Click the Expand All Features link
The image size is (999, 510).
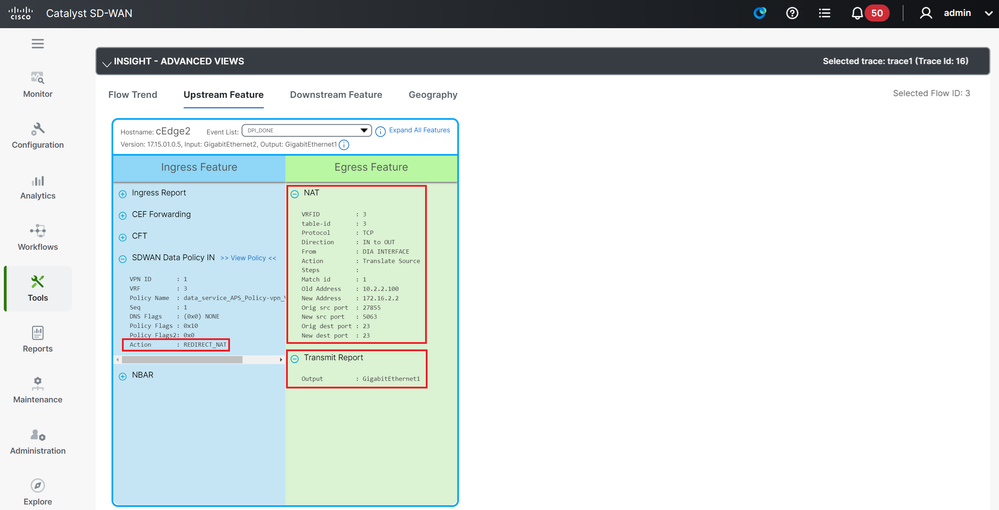419,130
